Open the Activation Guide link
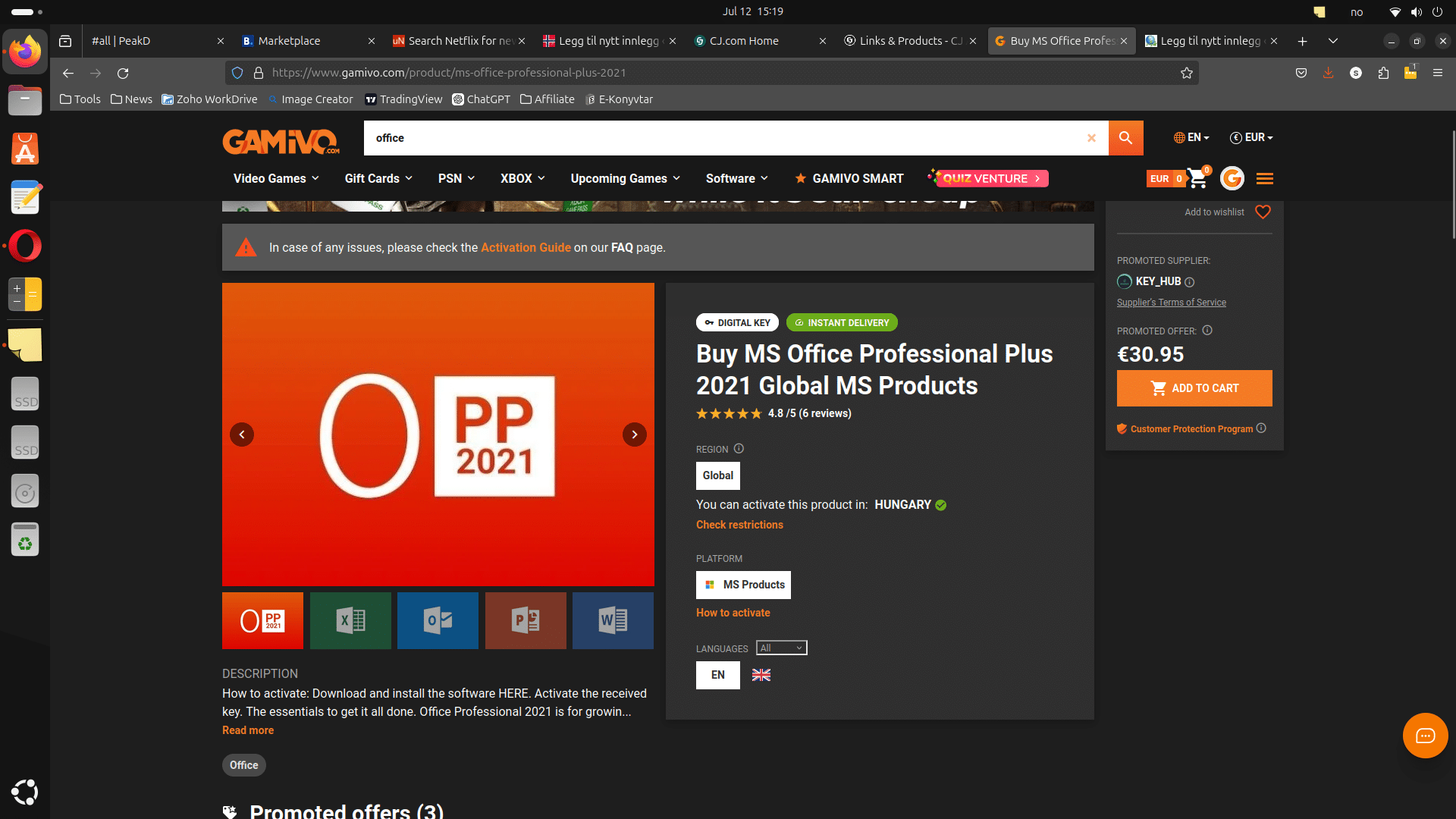The image size is (1456, 819). 526,248
